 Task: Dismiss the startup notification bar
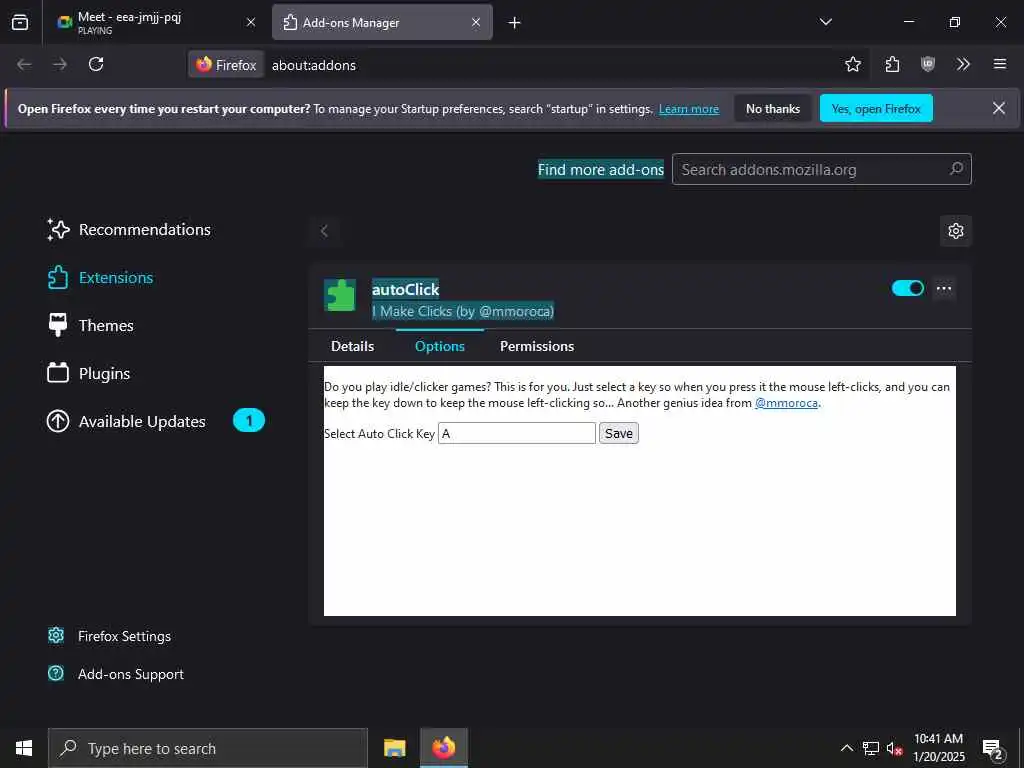click(x=999, y=108)
